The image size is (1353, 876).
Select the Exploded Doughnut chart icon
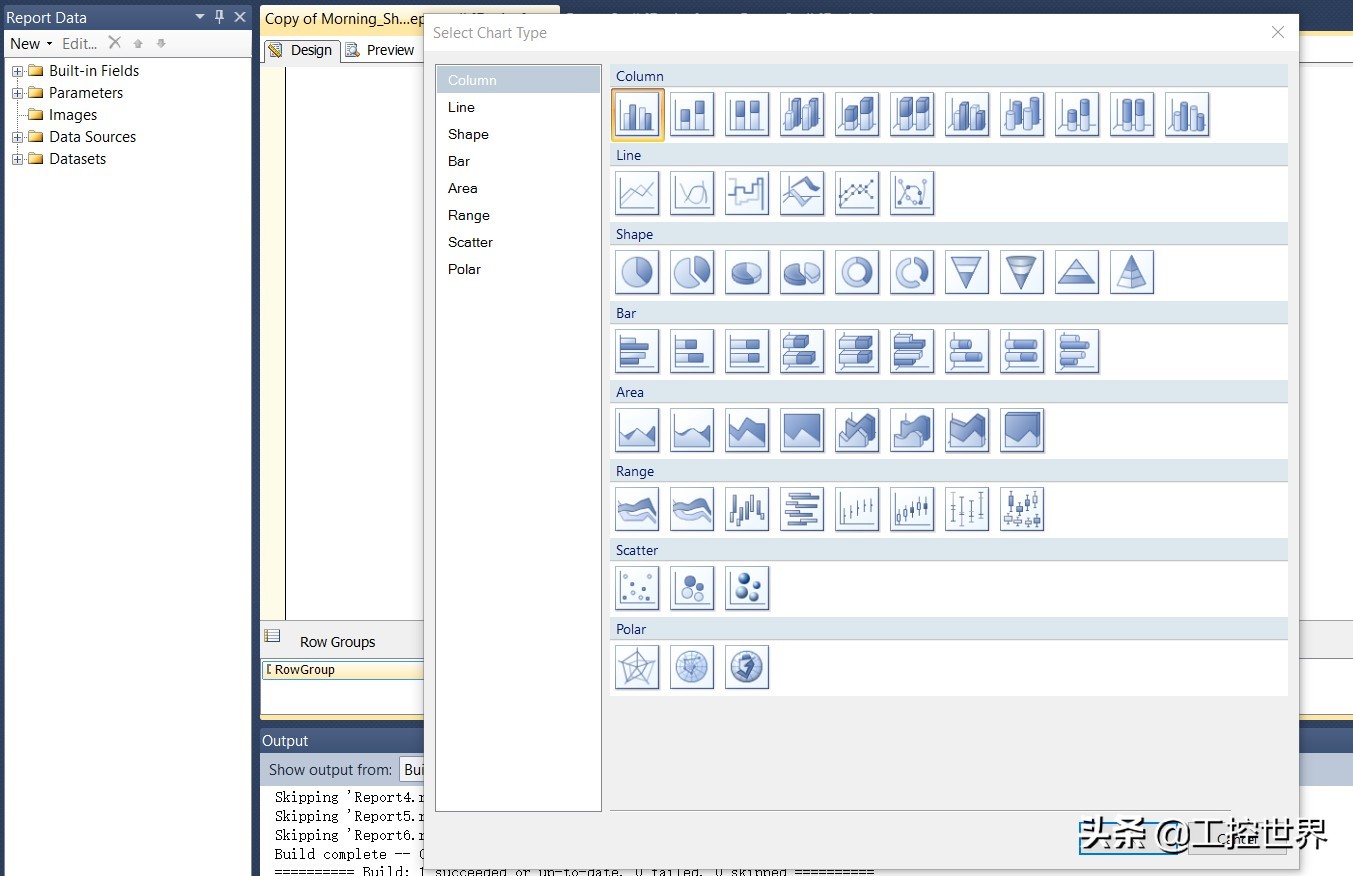pyautogui.click(x=912, y=272)
